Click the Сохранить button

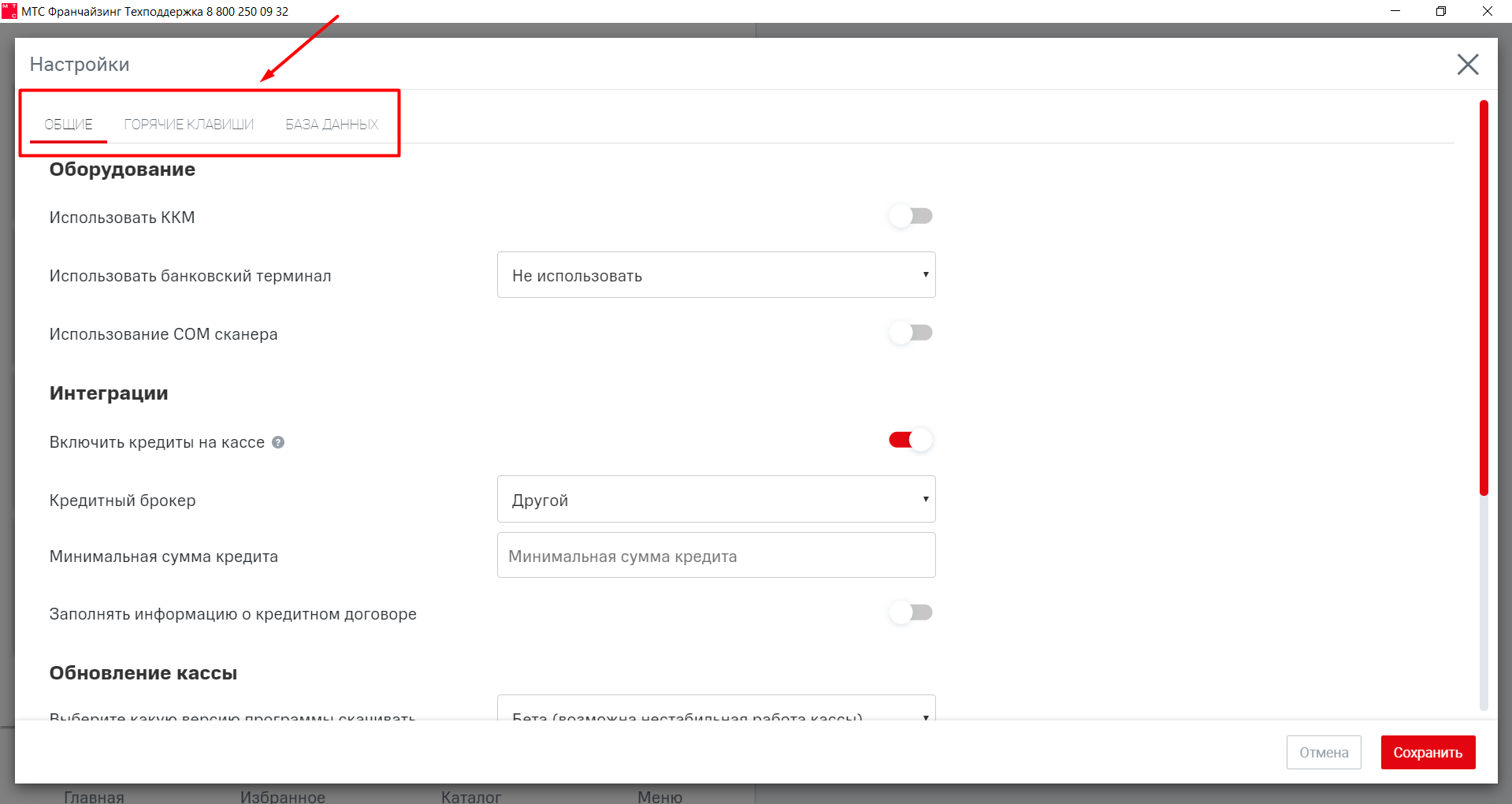tap(1428, 753)
